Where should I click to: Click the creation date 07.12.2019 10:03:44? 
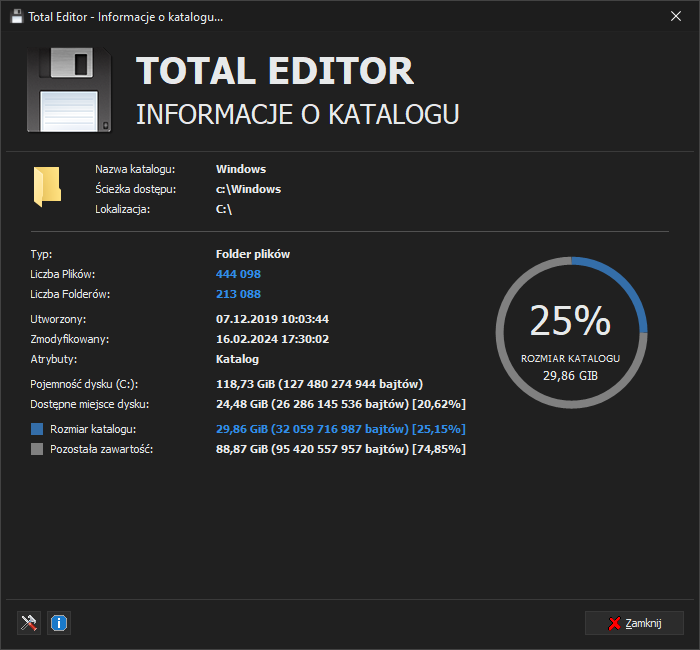coord(272,319)
